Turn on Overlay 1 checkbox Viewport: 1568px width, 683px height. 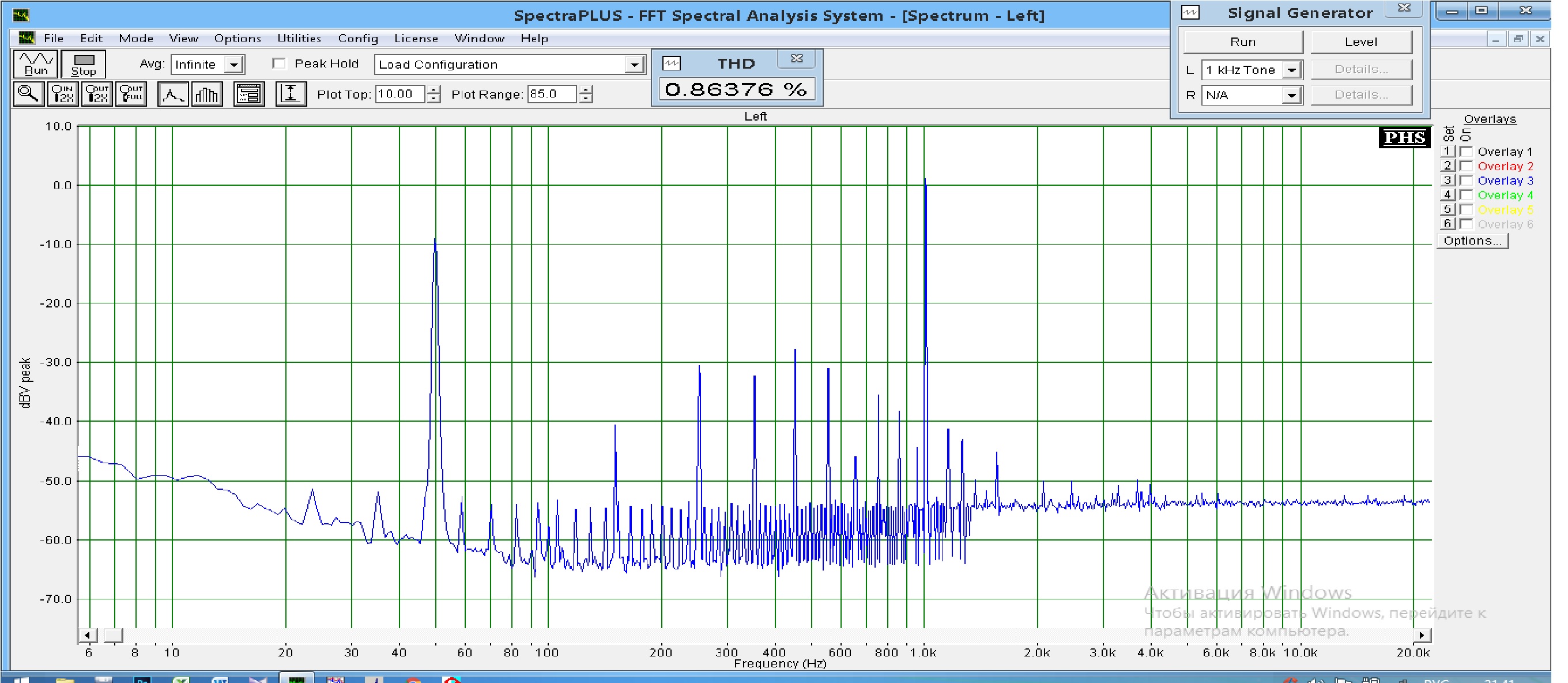pyautogui.click(x=1467, y=152)
